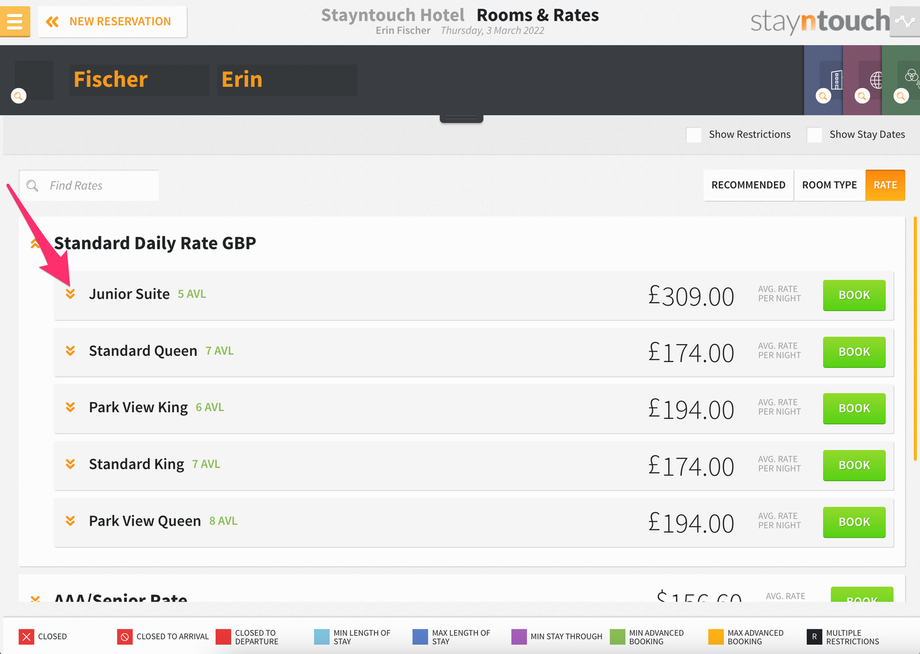Edit the first name field Erin
This screenshot has height=654, width=920.
[287, 80]
